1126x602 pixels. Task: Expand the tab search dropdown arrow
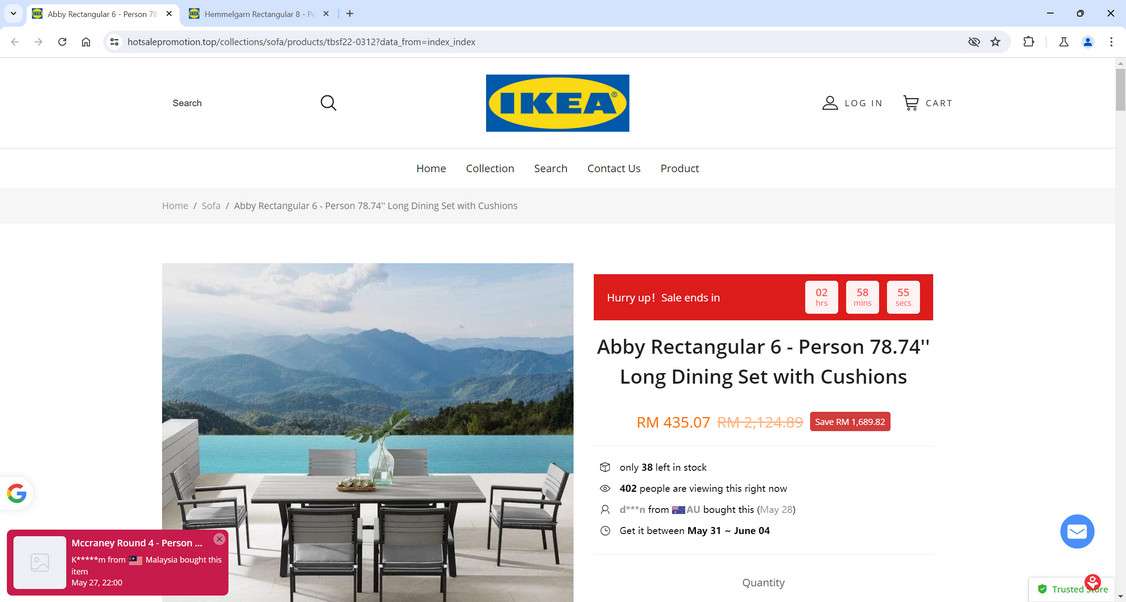(13, 14)
